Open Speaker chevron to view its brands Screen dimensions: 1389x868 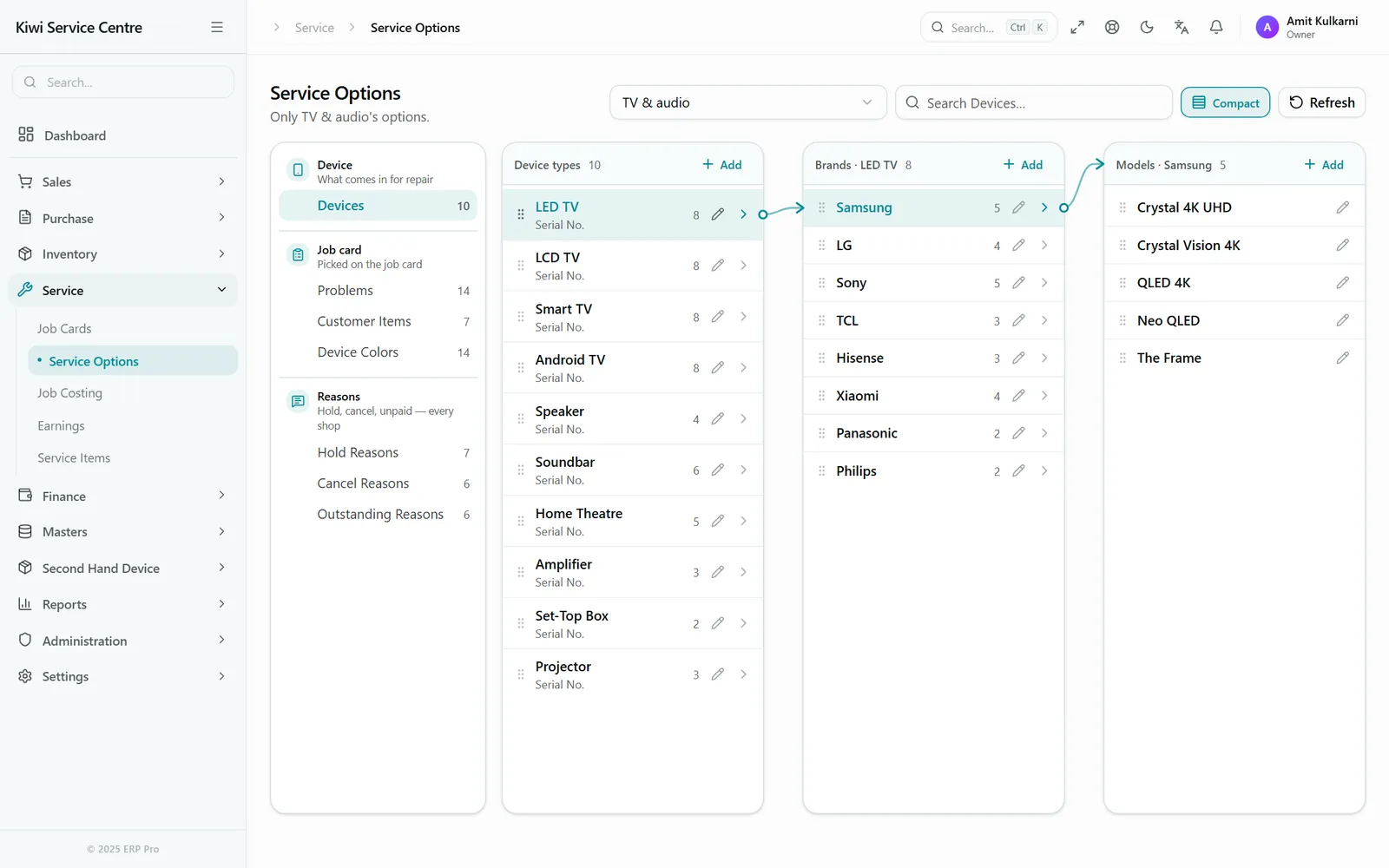744,418
